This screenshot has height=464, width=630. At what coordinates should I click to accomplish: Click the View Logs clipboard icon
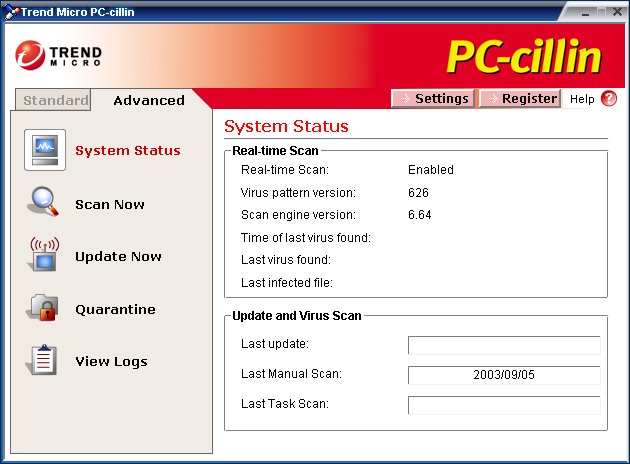coord(42,360)
